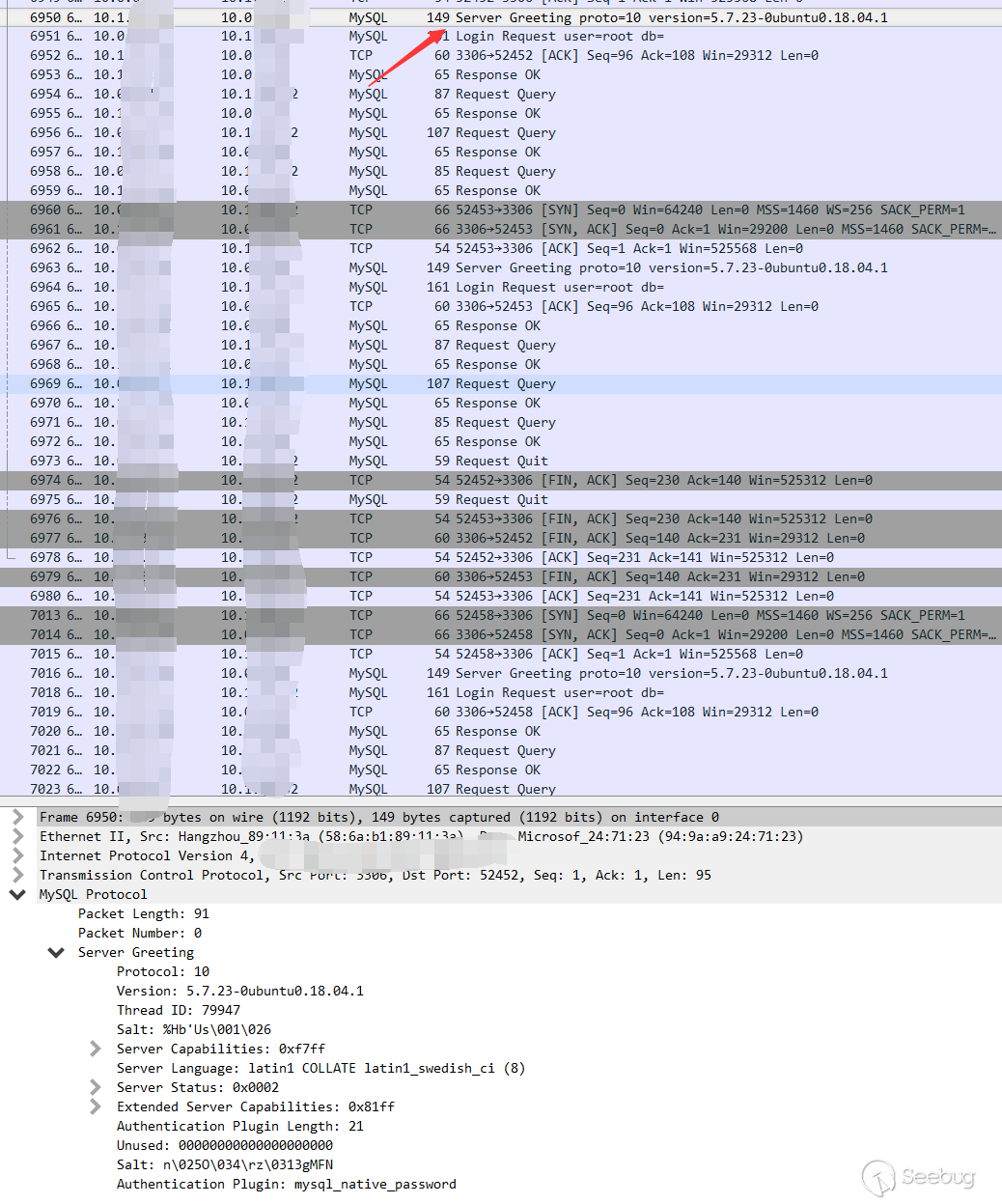
Task: Select packet 6973 Request Quit row
Action: pyautogui.click(x=501, y=462)
